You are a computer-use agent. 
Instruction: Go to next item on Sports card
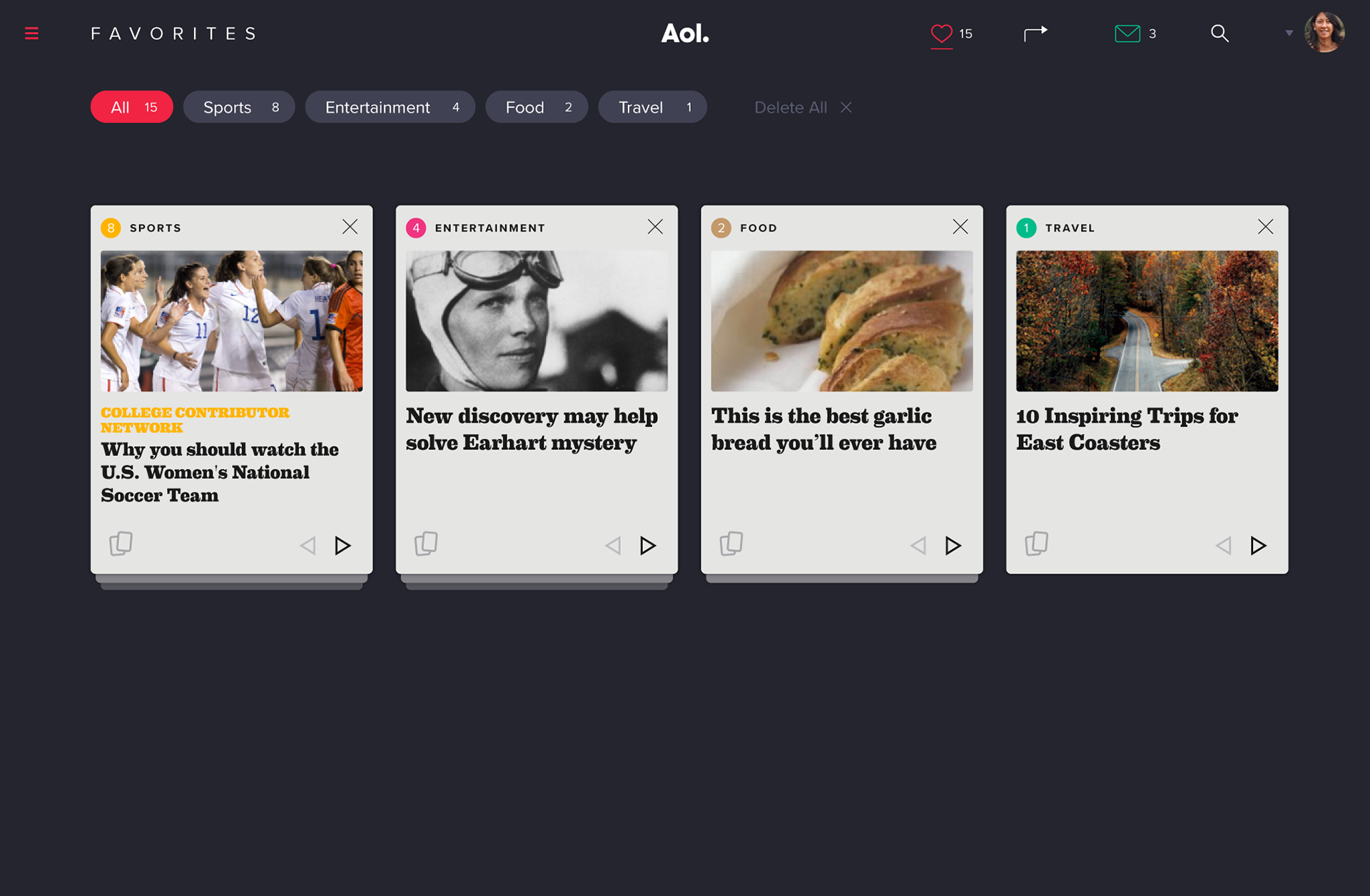coord(342,546)
